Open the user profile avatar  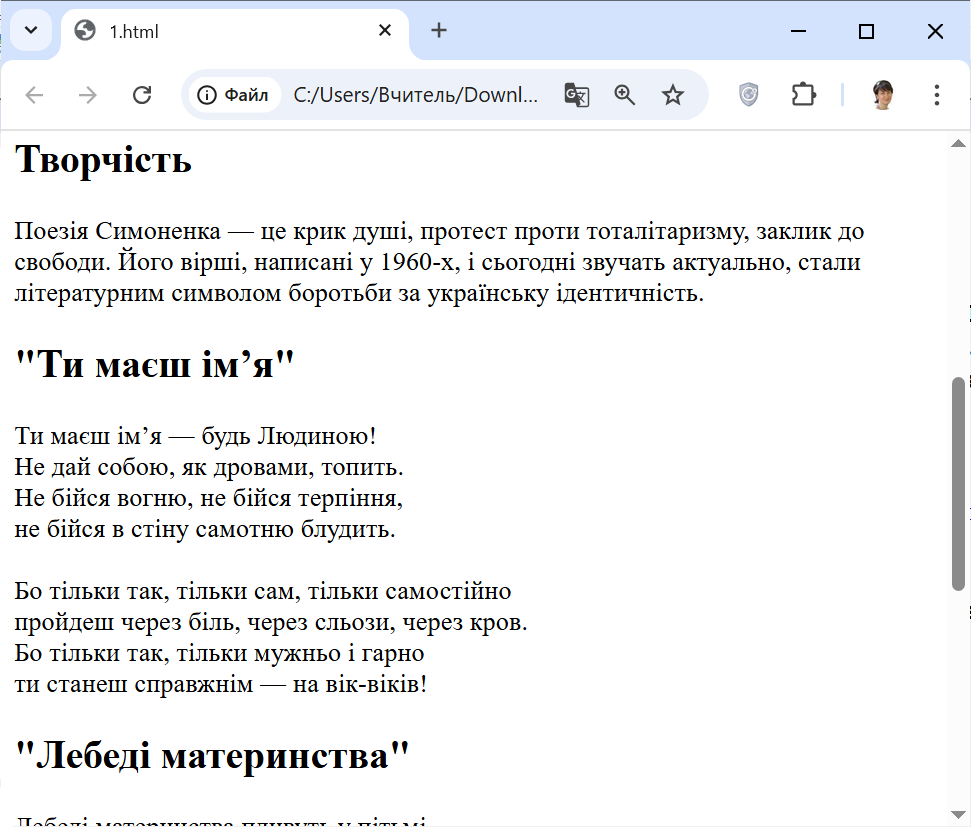tap(882, 95)
